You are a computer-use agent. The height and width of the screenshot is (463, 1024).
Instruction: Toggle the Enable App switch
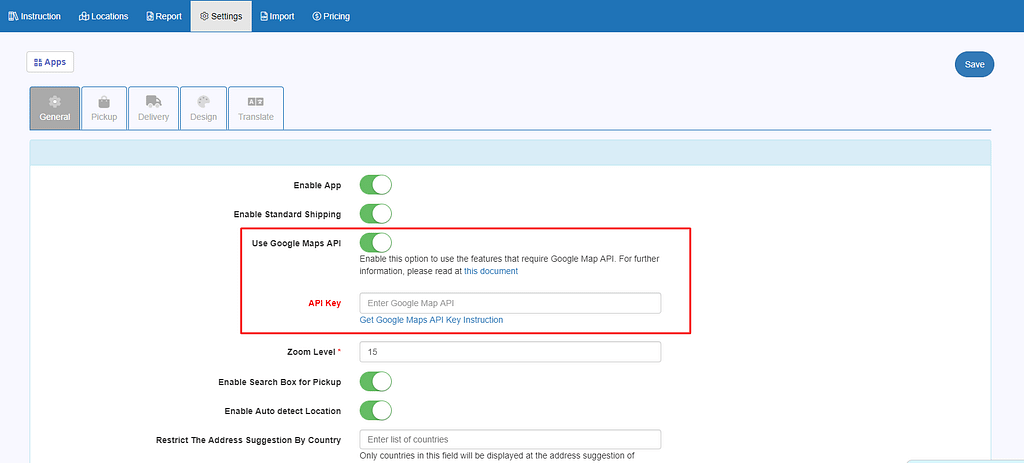[x=376, y=185]
